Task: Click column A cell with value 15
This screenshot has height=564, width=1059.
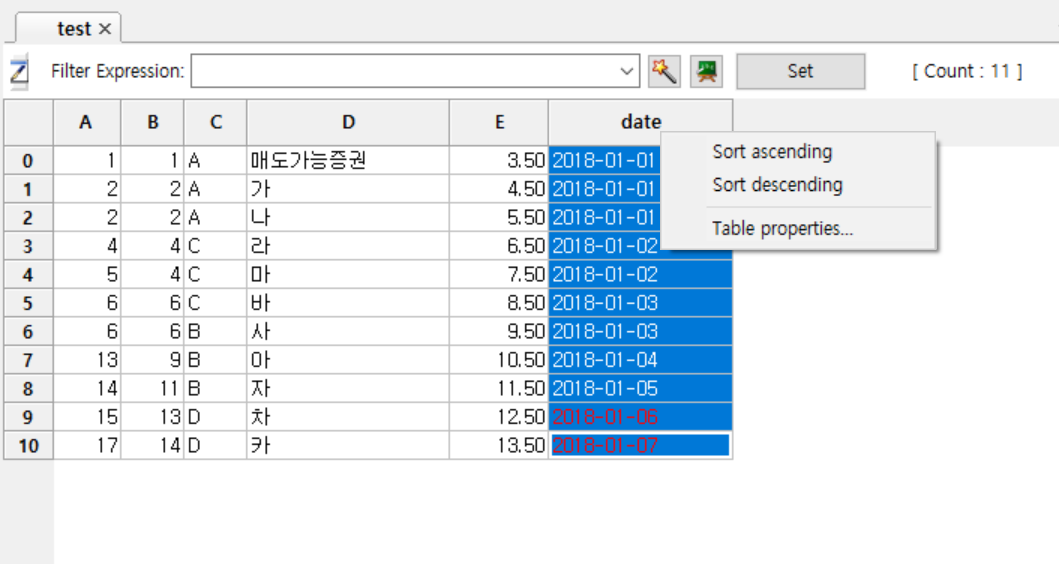Action: pyautogui.click(x=87, y=417)
